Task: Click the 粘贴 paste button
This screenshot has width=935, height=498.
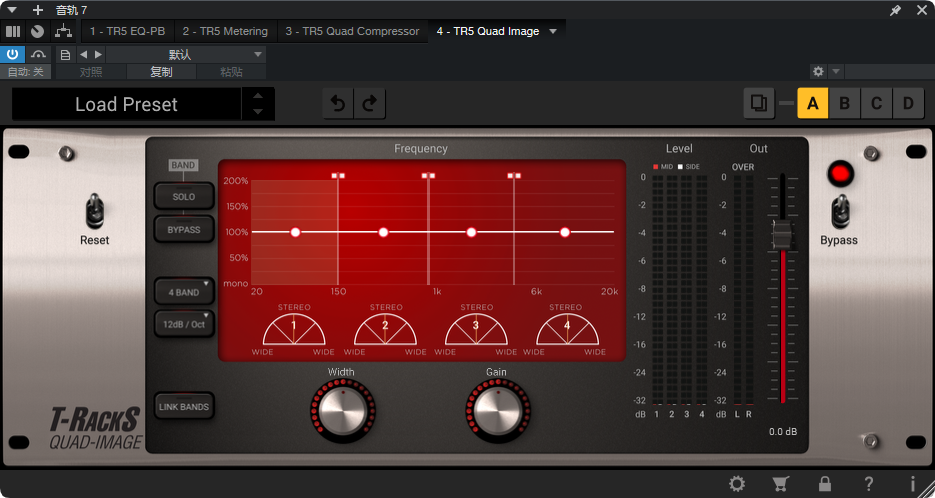Action: 231,72
